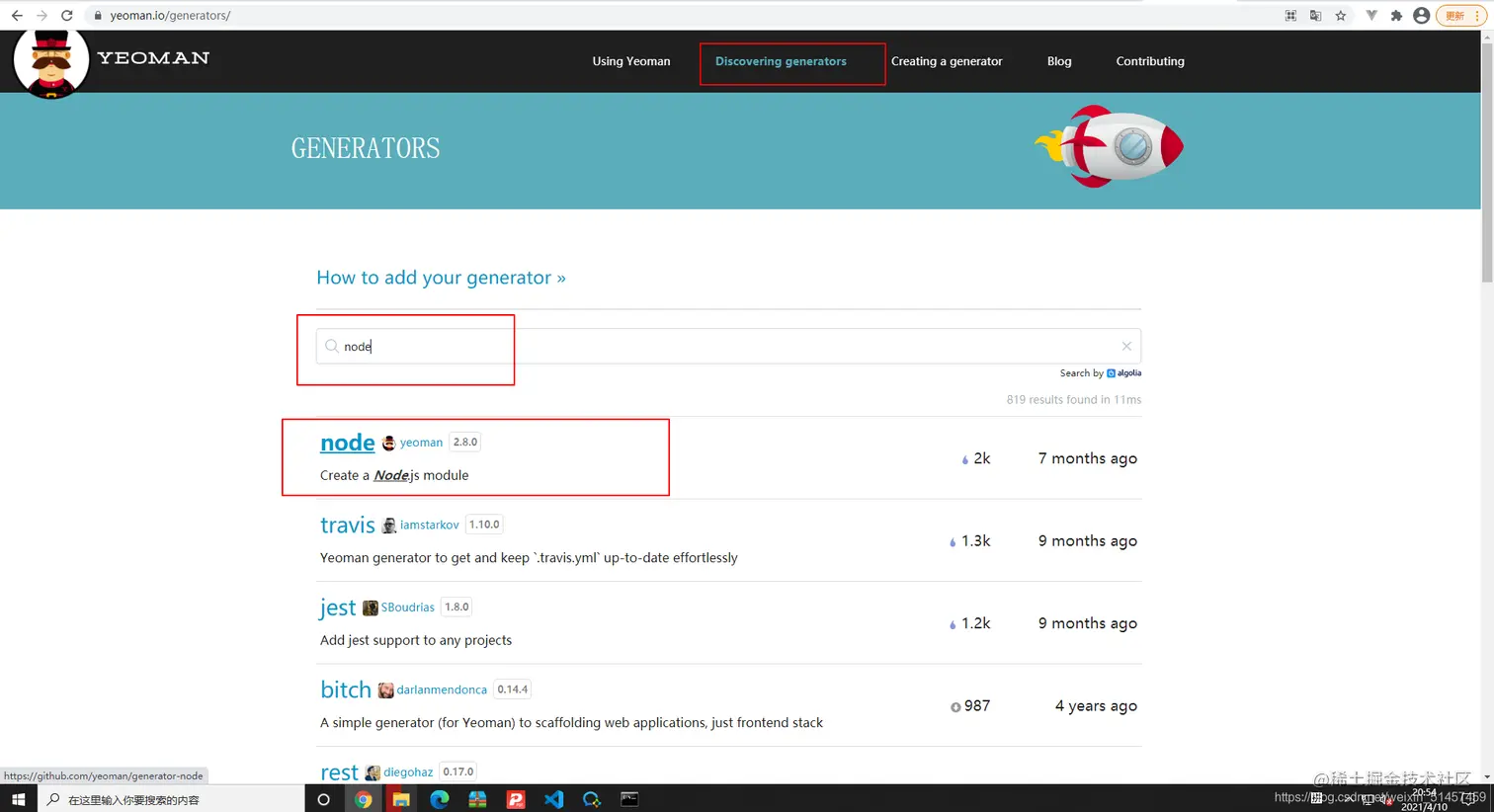Open WinRAR icon on the taskbar
1494x812 pixels.
coord(477,799)
